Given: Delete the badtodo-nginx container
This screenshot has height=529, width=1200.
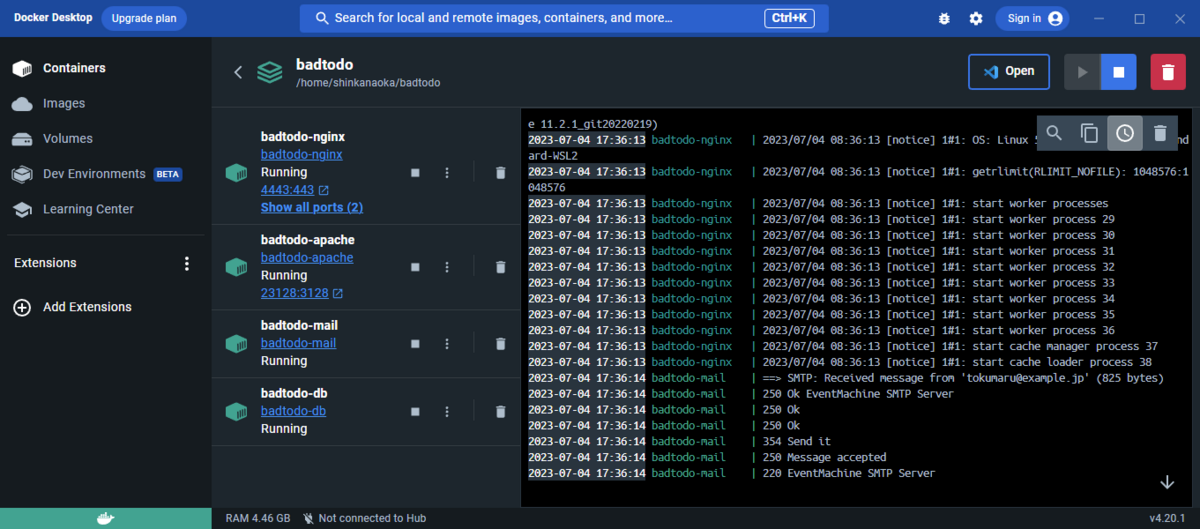Looking at the screenshot, I should tap(500, 173).
